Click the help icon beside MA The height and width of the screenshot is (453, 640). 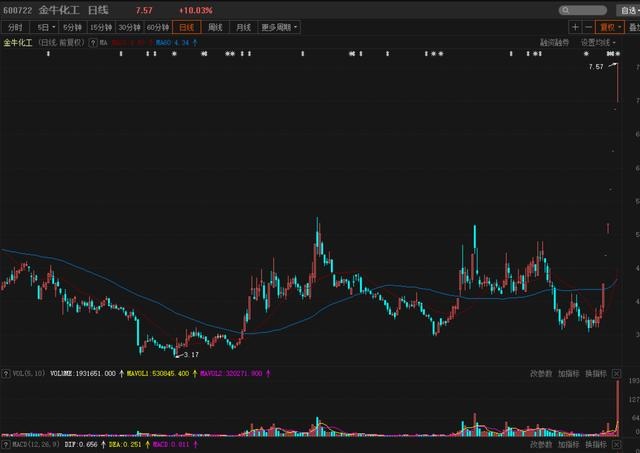pos(91,43)
